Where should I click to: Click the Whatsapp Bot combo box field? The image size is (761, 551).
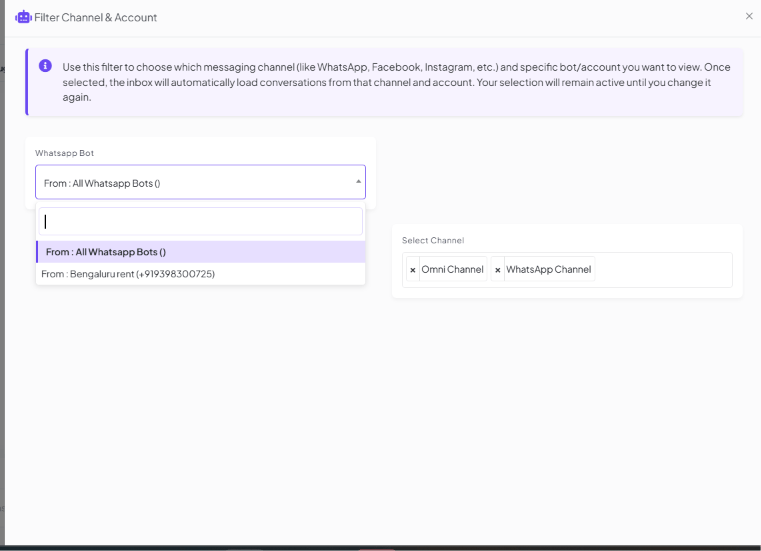(x=200, y=182)
